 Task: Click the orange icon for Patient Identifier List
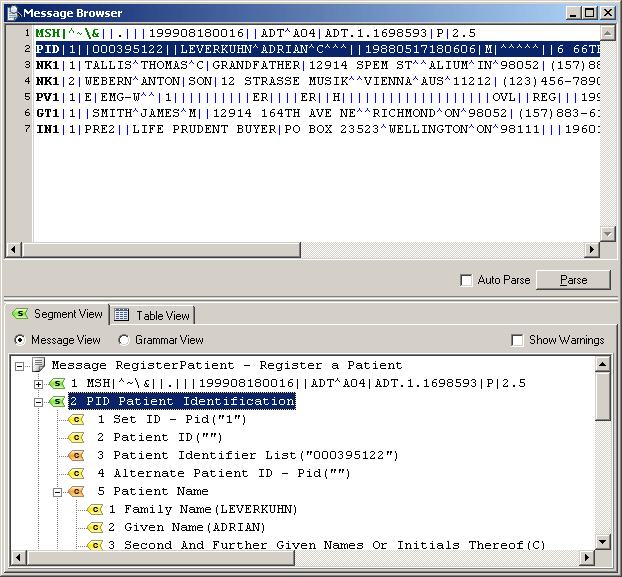[76, 455]
